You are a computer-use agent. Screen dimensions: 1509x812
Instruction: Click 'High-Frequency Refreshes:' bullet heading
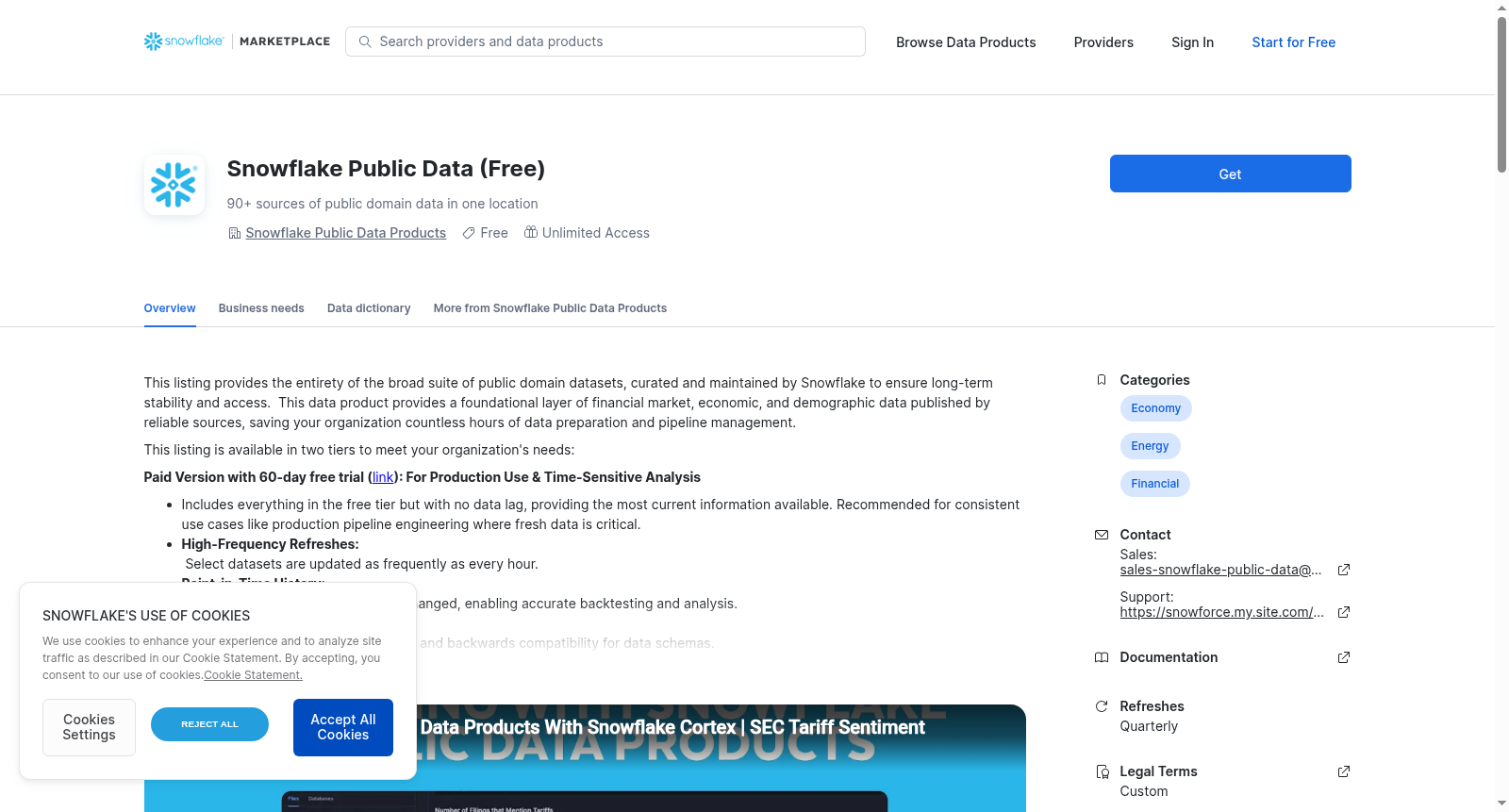click(x=270, y=544)
